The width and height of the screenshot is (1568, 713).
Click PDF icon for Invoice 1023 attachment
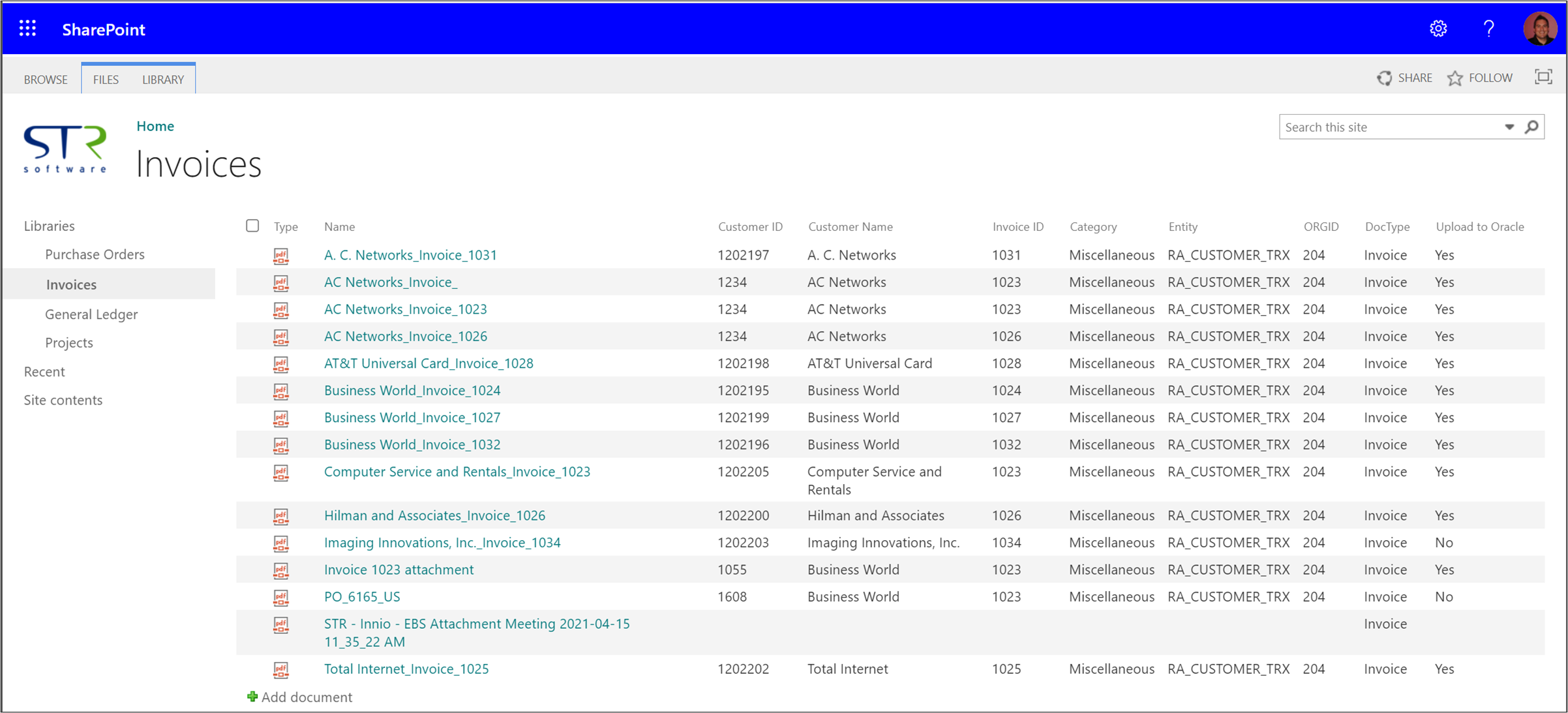[281, 571]
